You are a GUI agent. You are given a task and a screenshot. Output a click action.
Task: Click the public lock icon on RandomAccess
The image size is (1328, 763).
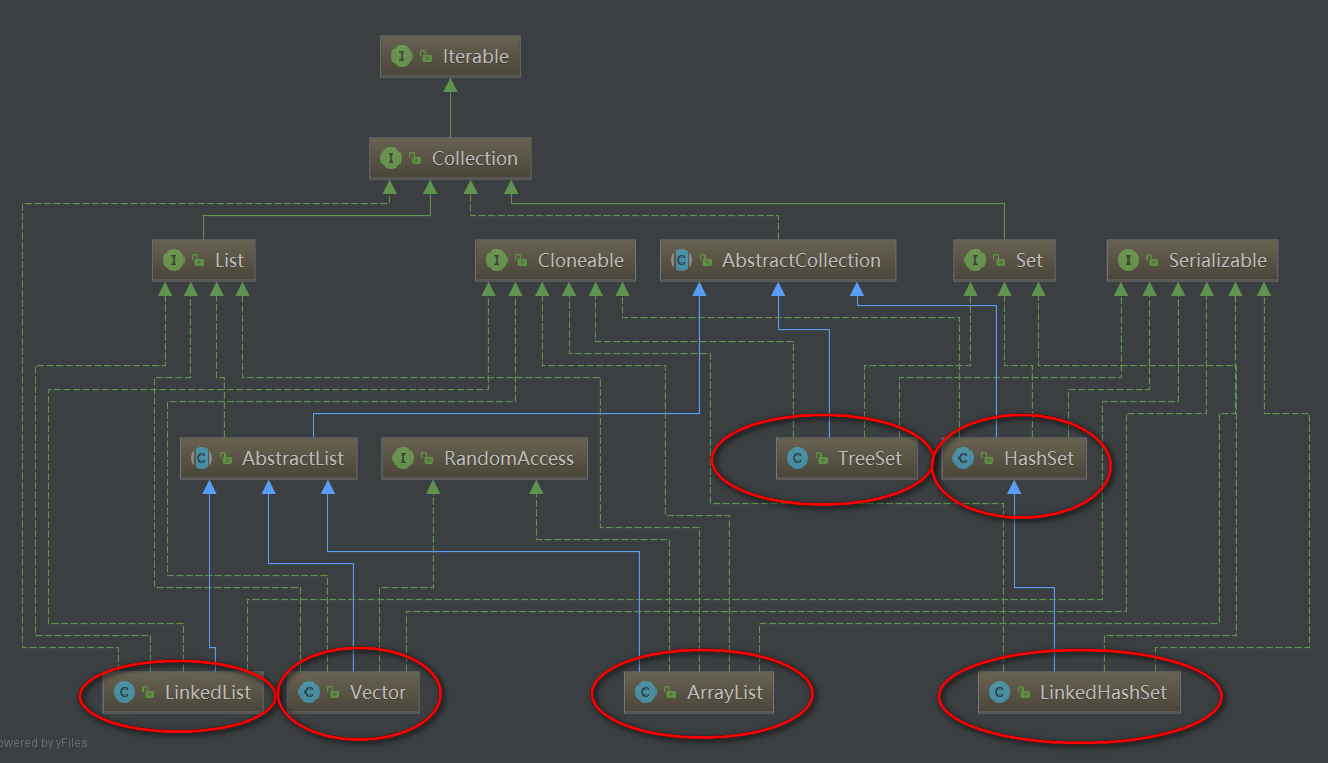click(428, 460)
